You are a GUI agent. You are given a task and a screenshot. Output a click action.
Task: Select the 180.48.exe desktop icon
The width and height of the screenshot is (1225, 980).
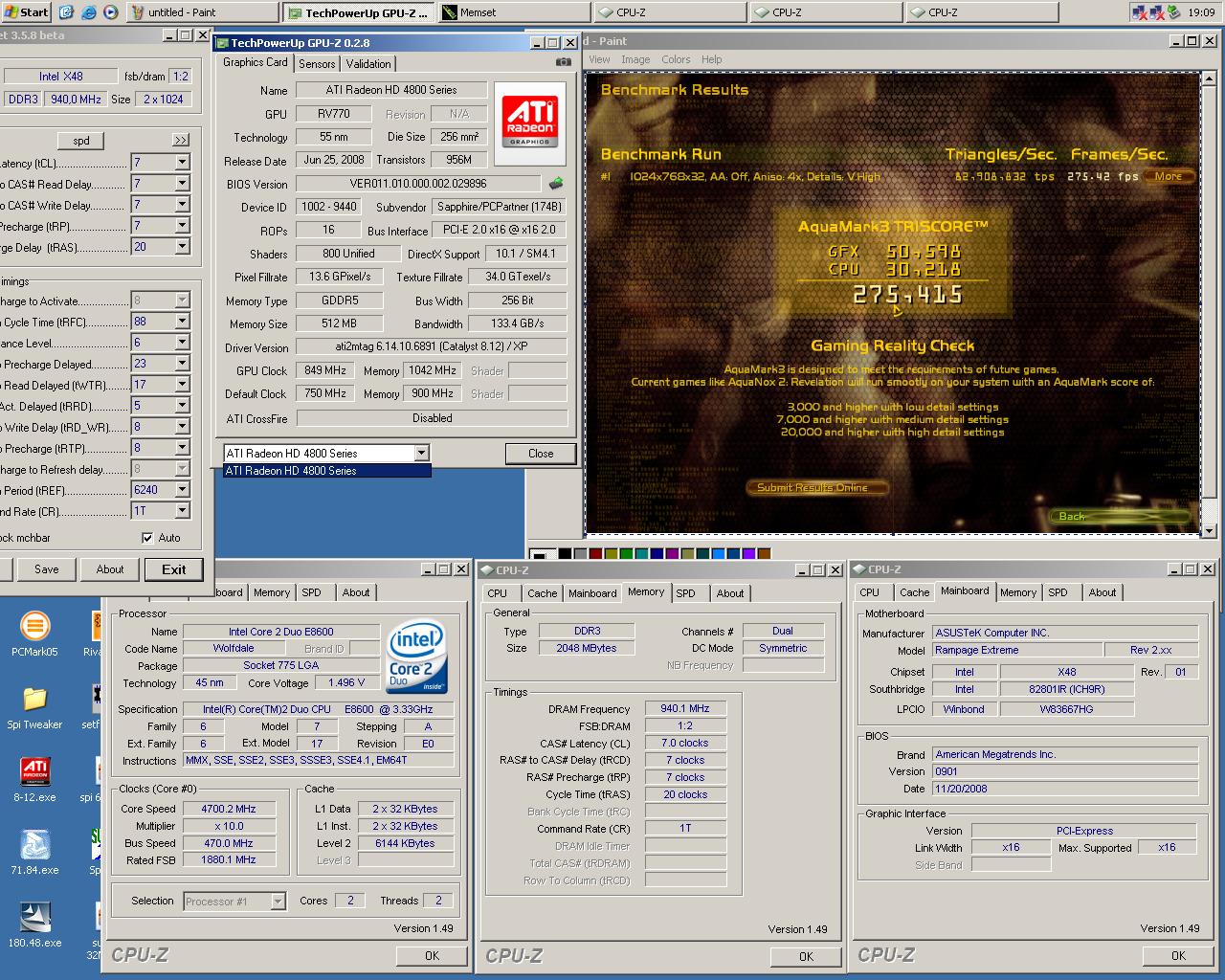[34, 924]
